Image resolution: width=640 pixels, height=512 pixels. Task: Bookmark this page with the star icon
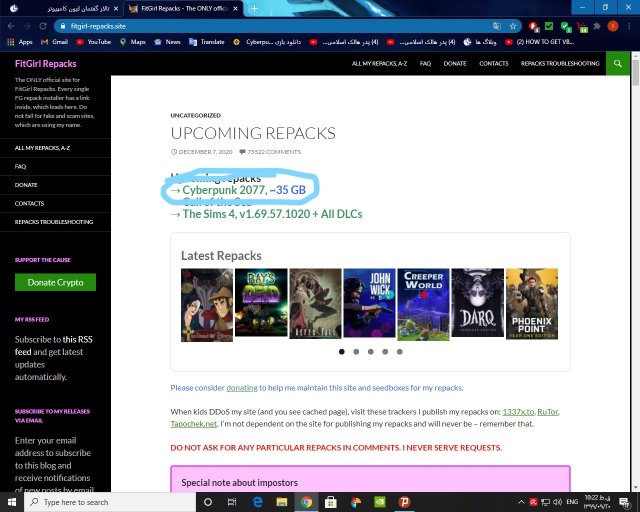(x=513, y=26)
